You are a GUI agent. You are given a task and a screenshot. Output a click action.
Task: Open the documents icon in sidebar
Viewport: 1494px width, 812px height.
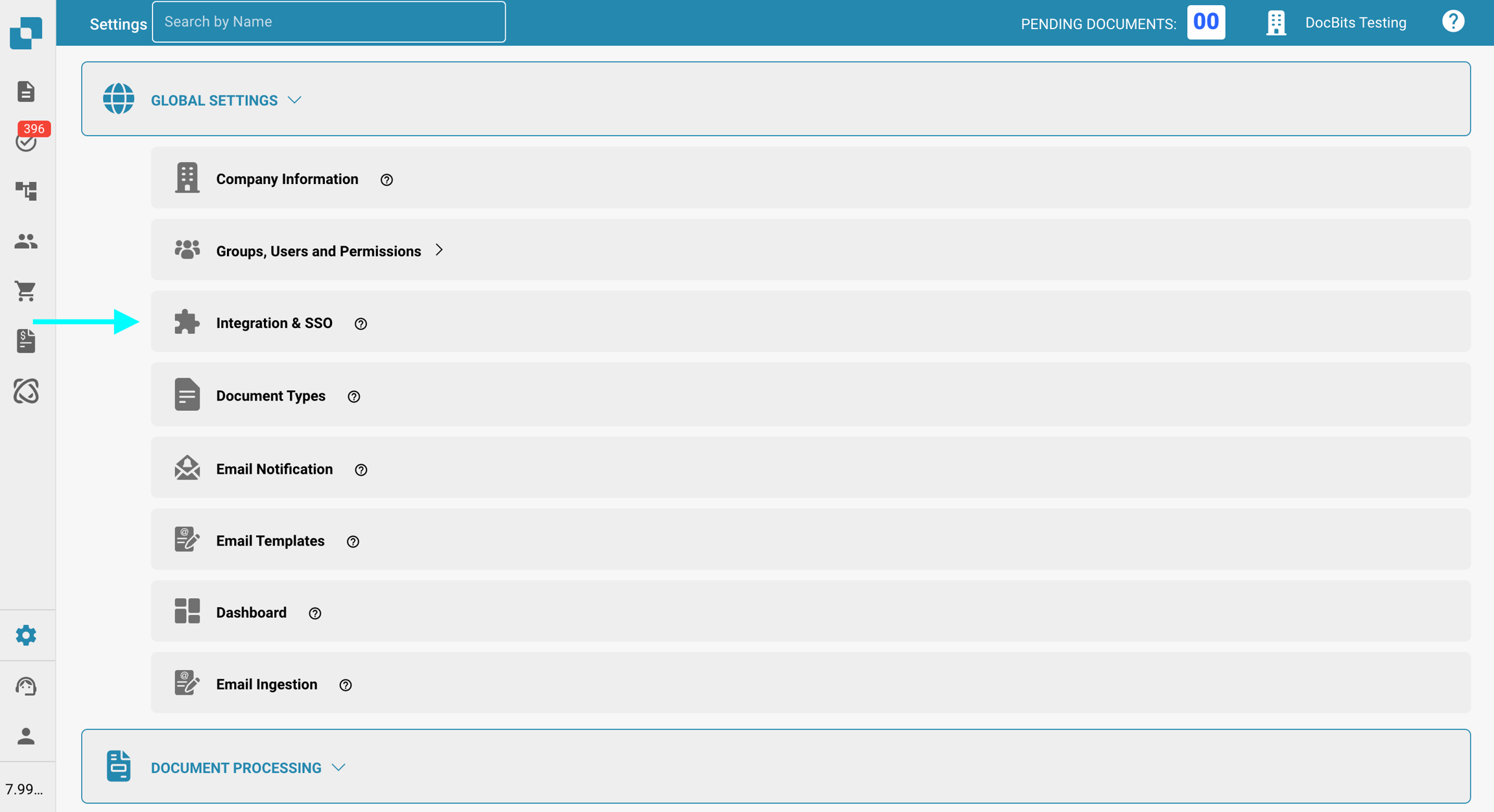coord(26,91)
